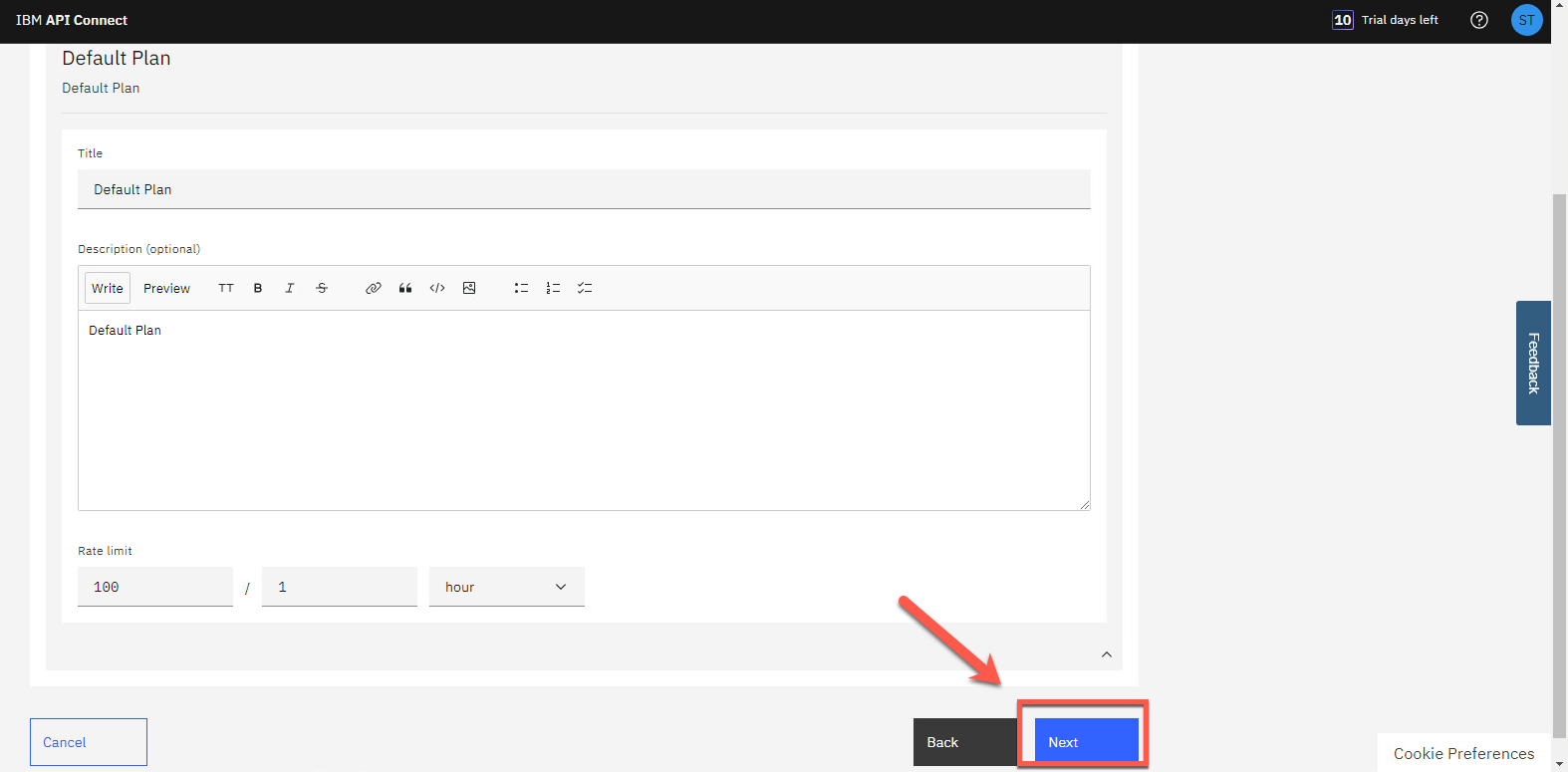Image resolution: width=1568 pixels, height=772 pixels.
Task: Open the rate limit hour dropdown
Action: tap(506, 587)
